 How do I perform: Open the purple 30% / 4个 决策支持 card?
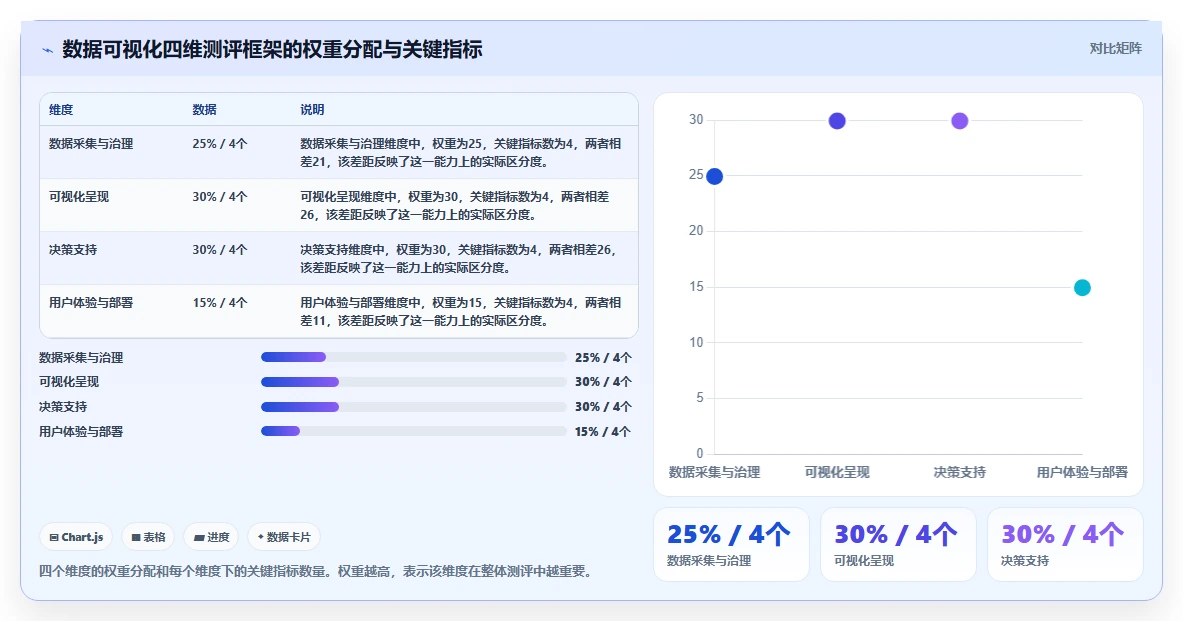pos(1065,545)
